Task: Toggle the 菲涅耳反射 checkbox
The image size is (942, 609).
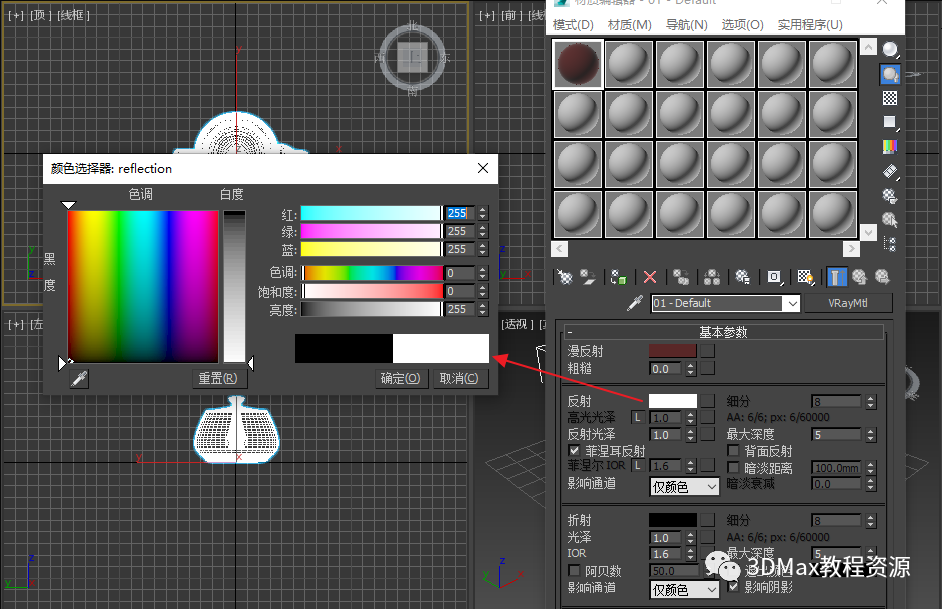Action: click(575, 451)
